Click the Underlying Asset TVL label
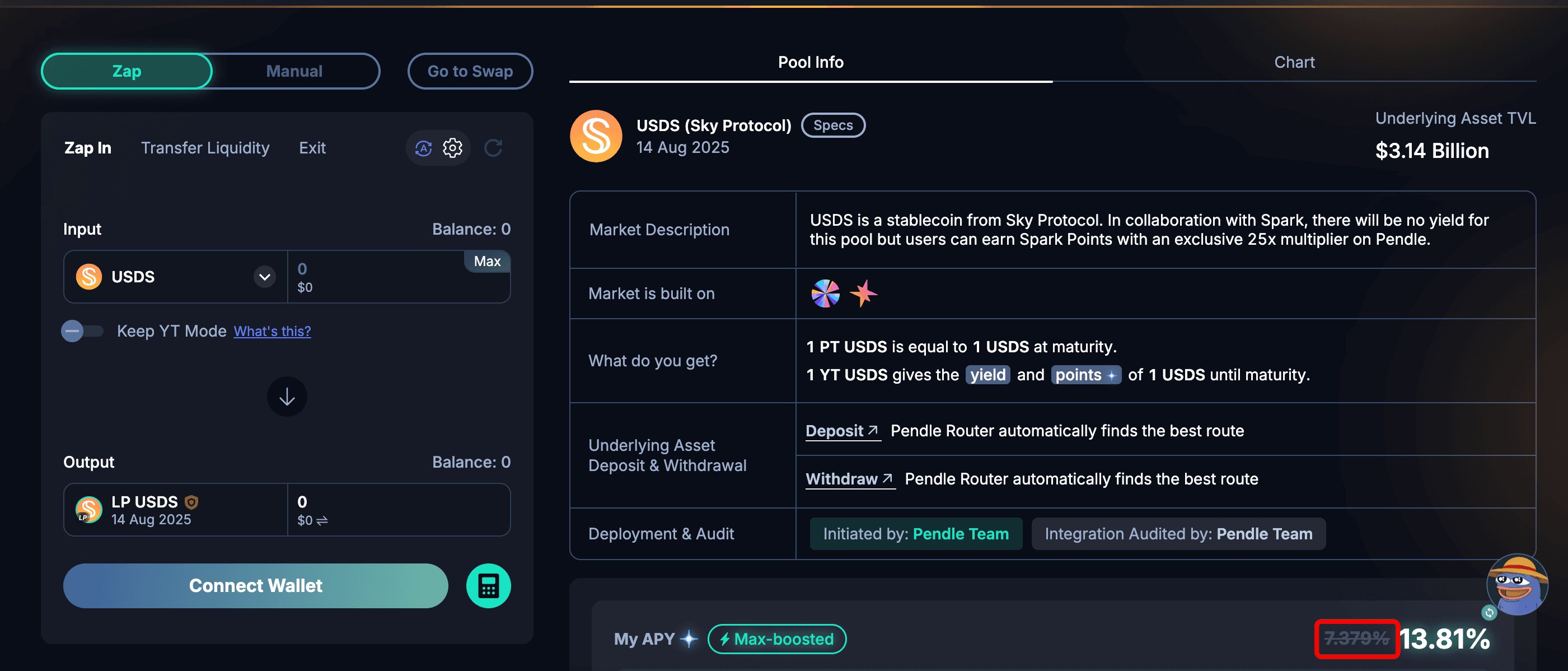 click(x=1455, y=118)
